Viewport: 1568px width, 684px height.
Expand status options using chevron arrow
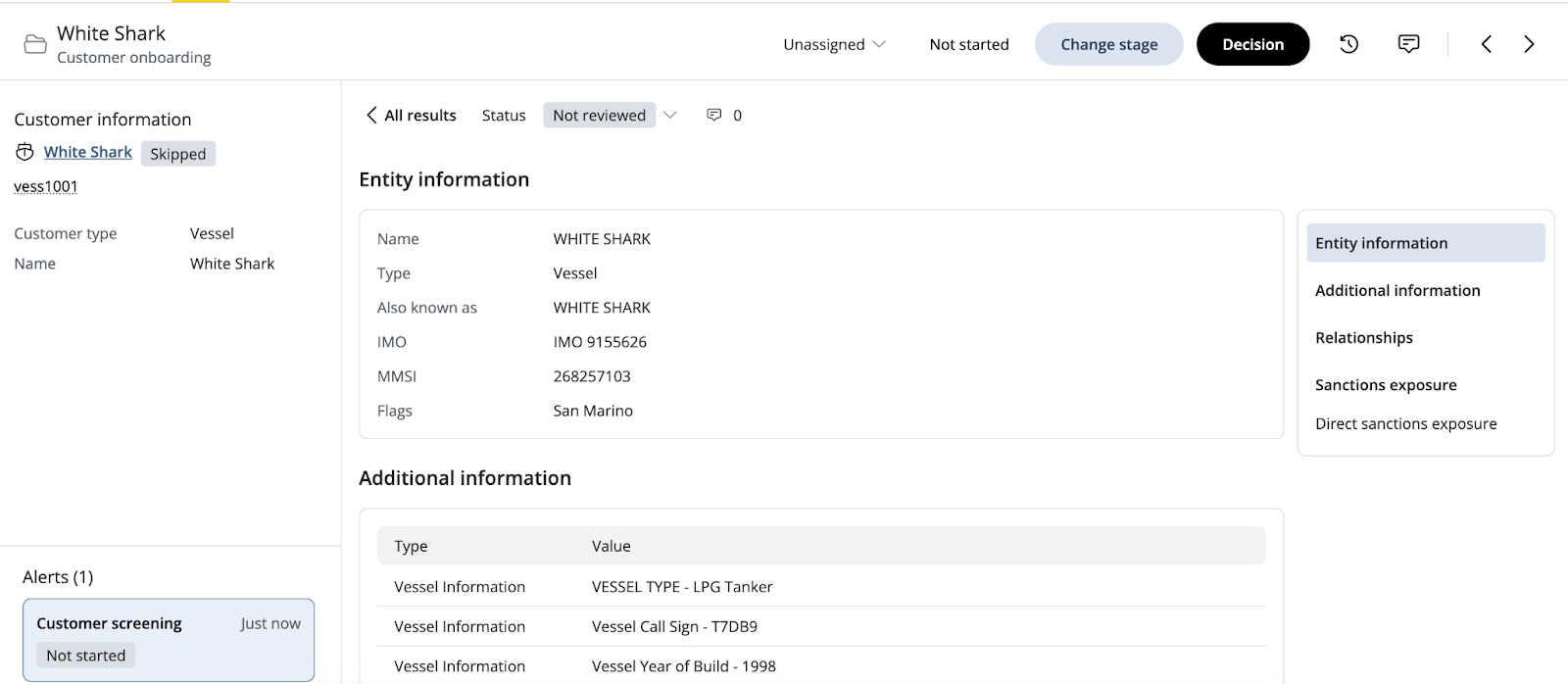(x=670, y=116)
